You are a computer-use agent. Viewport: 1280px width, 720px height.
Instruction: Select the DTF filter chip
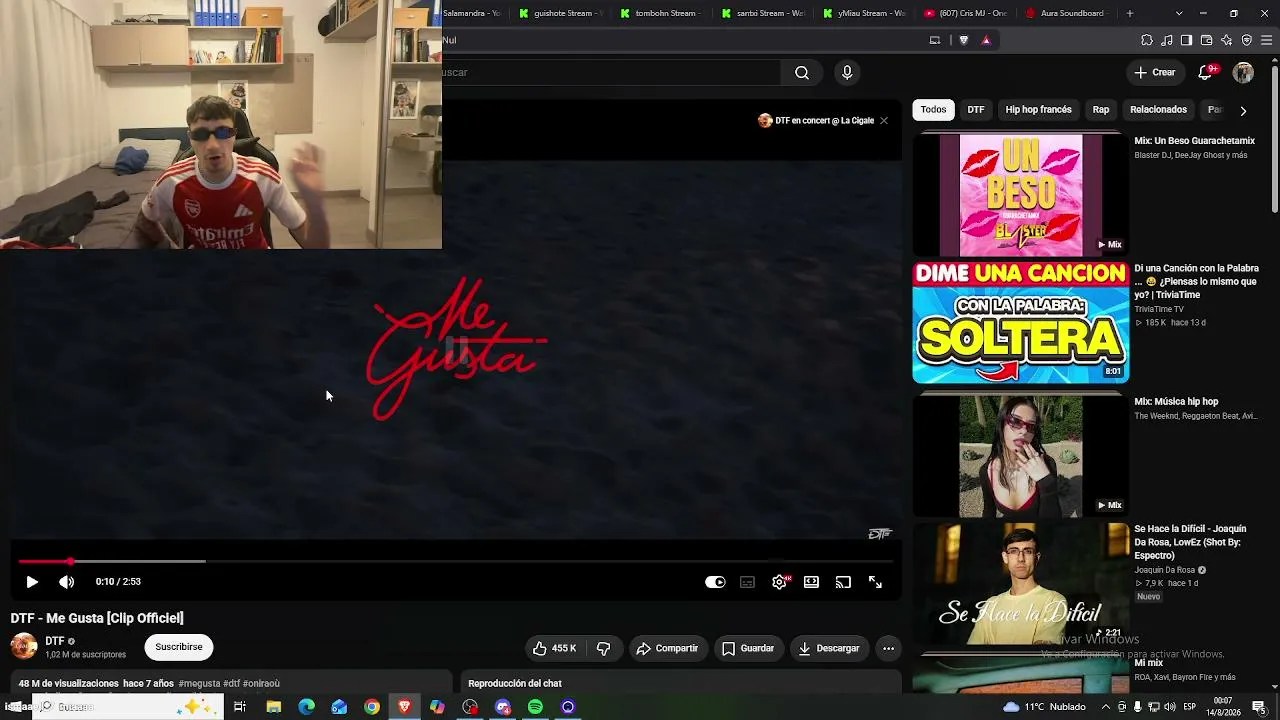pos(976,110)
